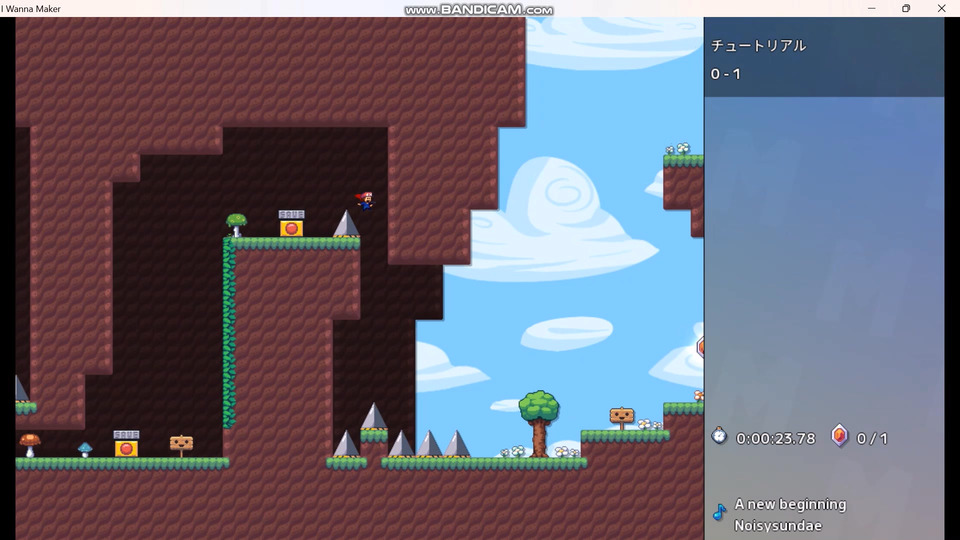Click the white flowers on the floating platform
Screen dimensions: 960x540
pyautogui.click(x=678, y=149)
